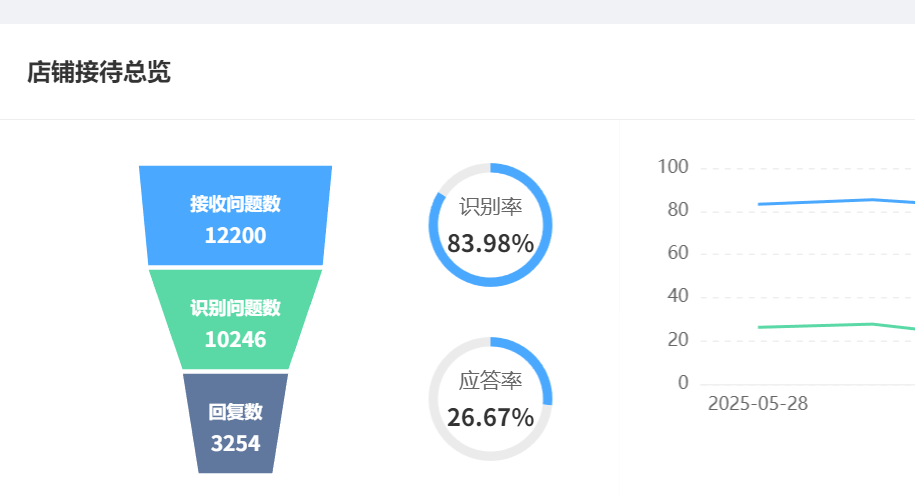This screenshot has width=915, height=495.
Task: Click the 80 y-axis label
Action: (x=677, y=210)
